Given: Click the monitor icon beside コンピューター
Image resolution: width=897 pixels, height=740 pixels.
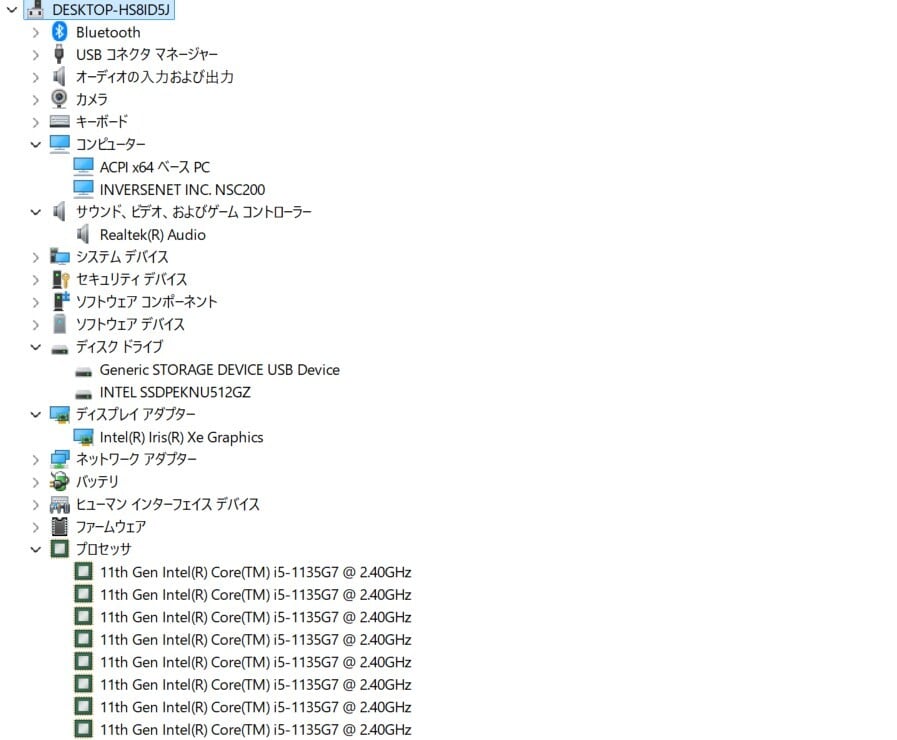Looking at the screenshot, I should point(59,144).
